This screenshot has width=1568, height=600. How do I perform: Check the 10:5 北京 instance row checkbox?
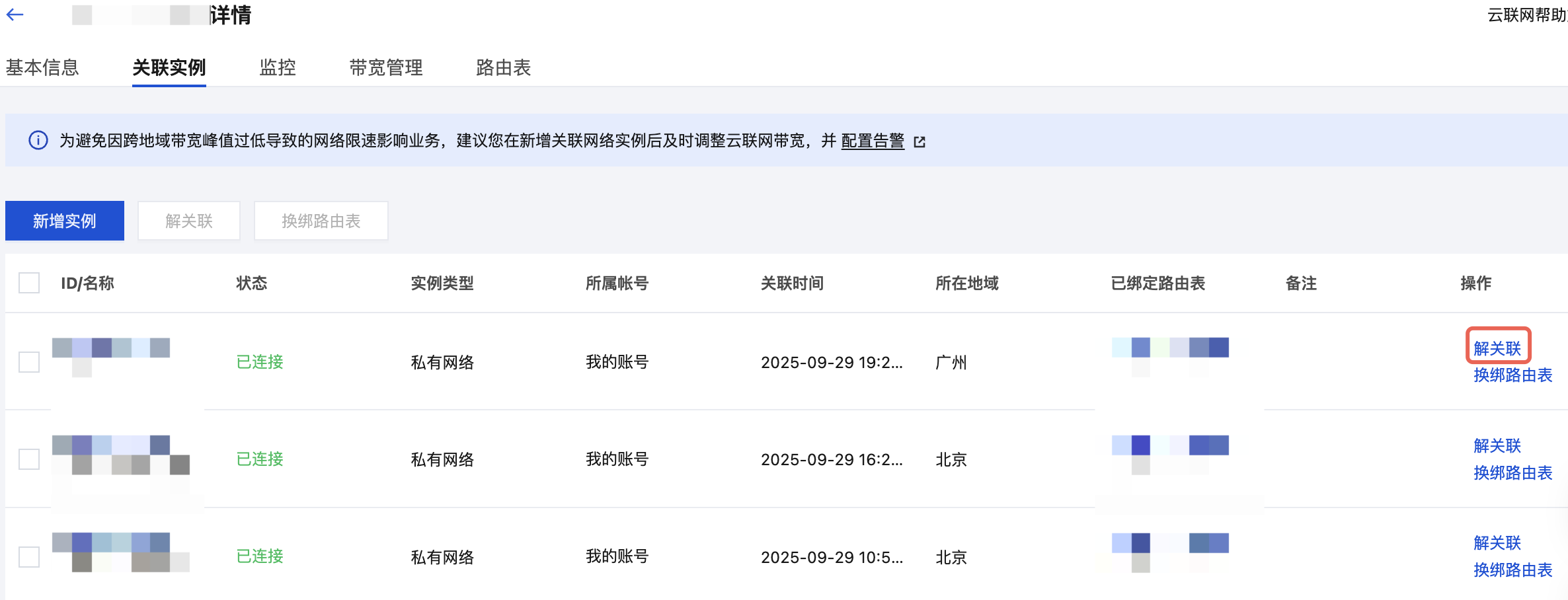point(29,557)
